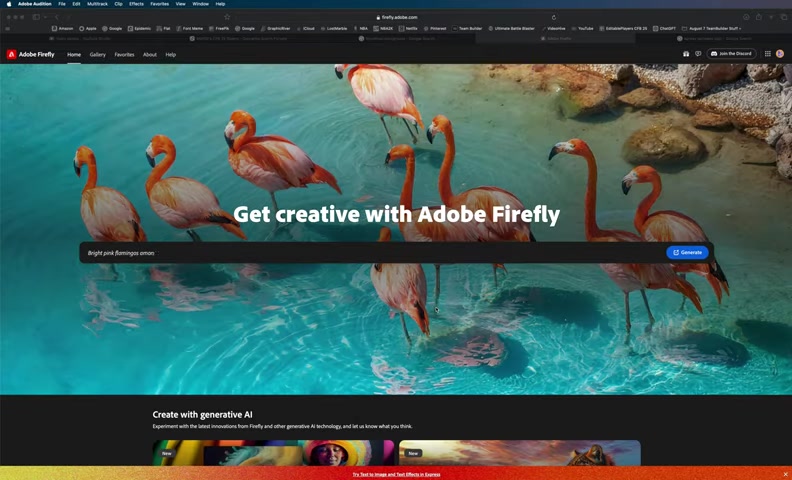The width and height of the screenshot is (792, 480).
Task: Go back with Safari back arrow
Action: [x=57, y=17]
